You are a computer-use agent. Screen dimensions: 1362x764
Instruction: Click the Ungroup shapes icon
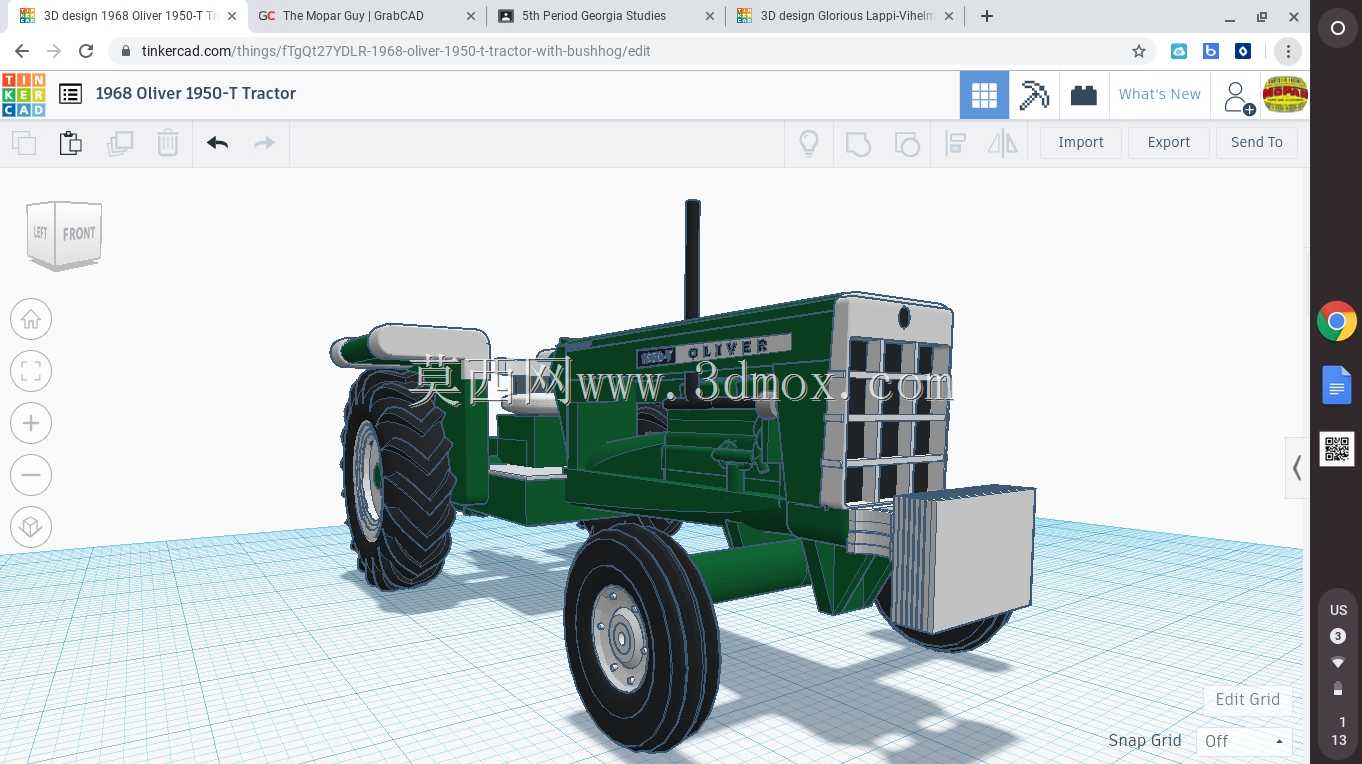click(906, 143)
